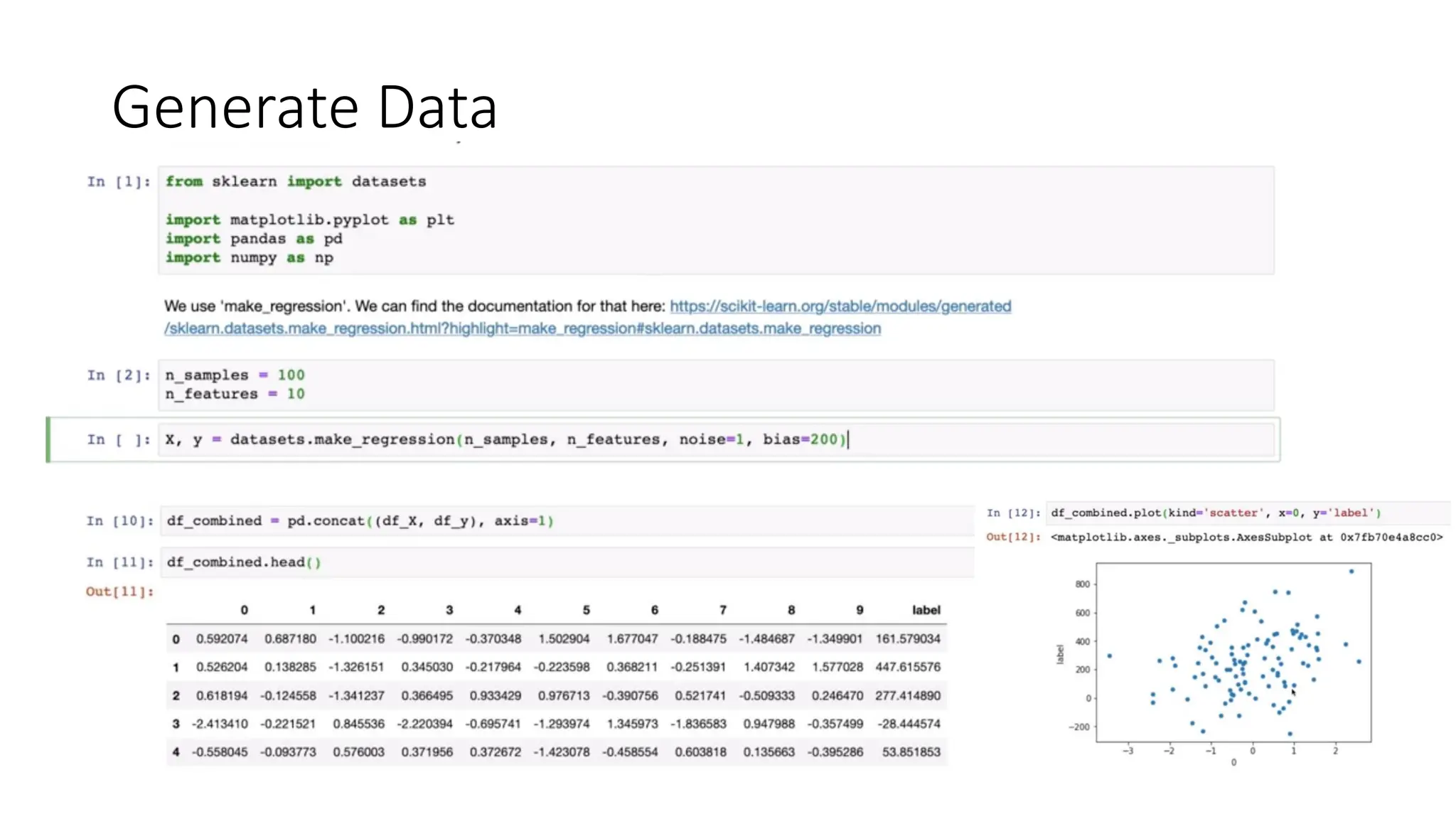Image resolution: width=1456 pixels, height=819 pixels.
Task: Click the 'In [2]:' prompt label
Action: coord(119,375)
